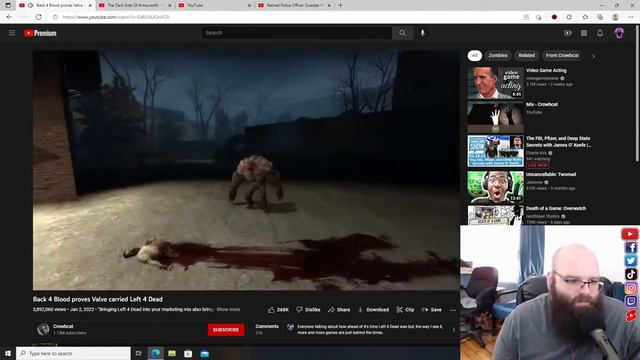Click the YouTube search input field
This screenshot has height=360, width=640.
click(297, 33)
